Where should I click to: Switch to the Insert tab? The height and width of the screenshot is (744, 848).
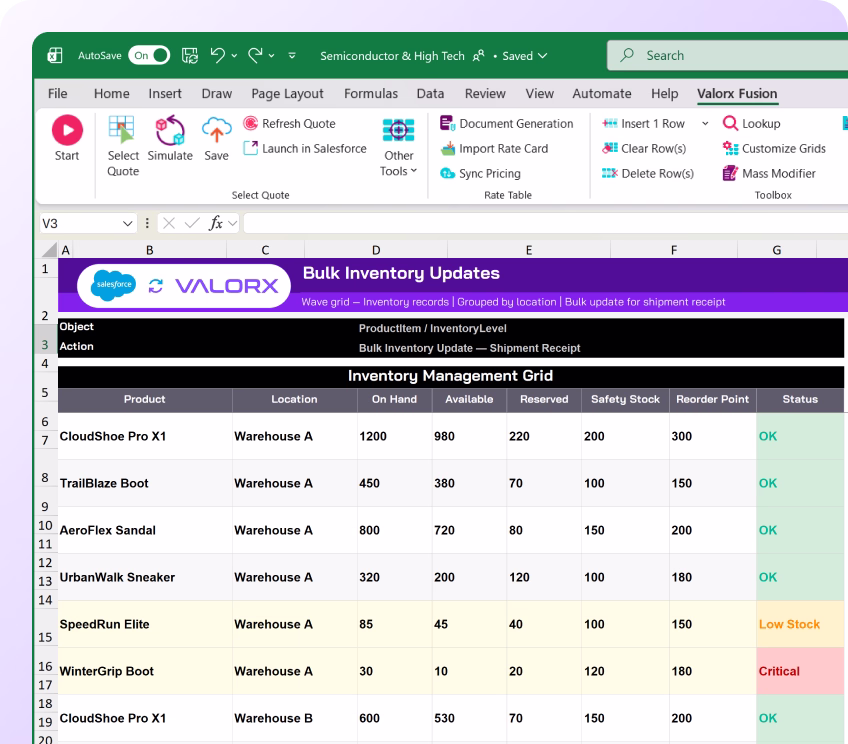(x=165, y=94)
